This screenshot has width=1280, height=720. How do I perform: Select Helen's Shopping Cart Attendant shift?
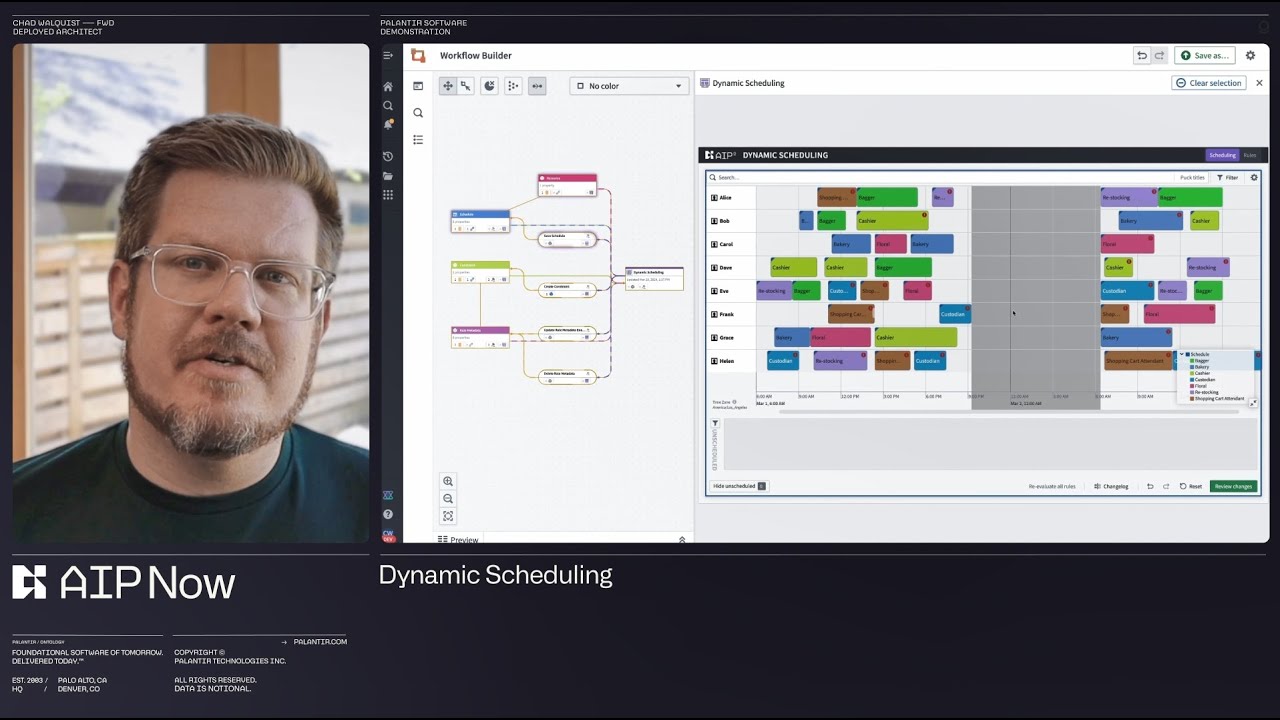pos(1138,361)
